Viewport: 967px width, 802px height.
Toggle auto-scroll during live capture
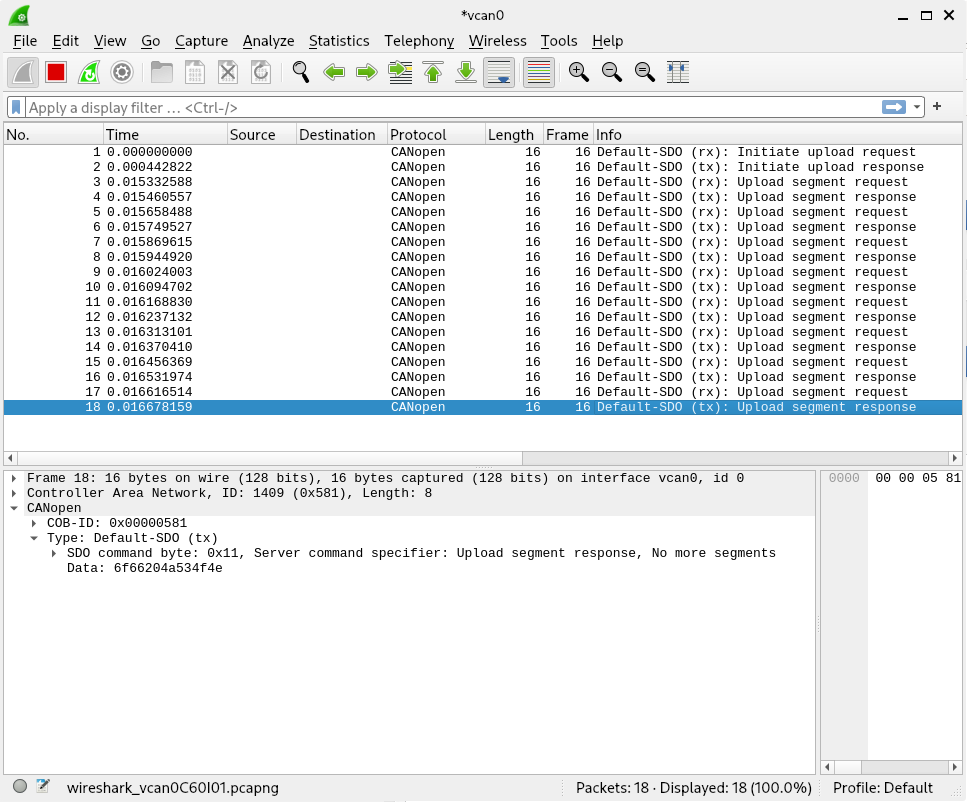(x=499, y=72)
